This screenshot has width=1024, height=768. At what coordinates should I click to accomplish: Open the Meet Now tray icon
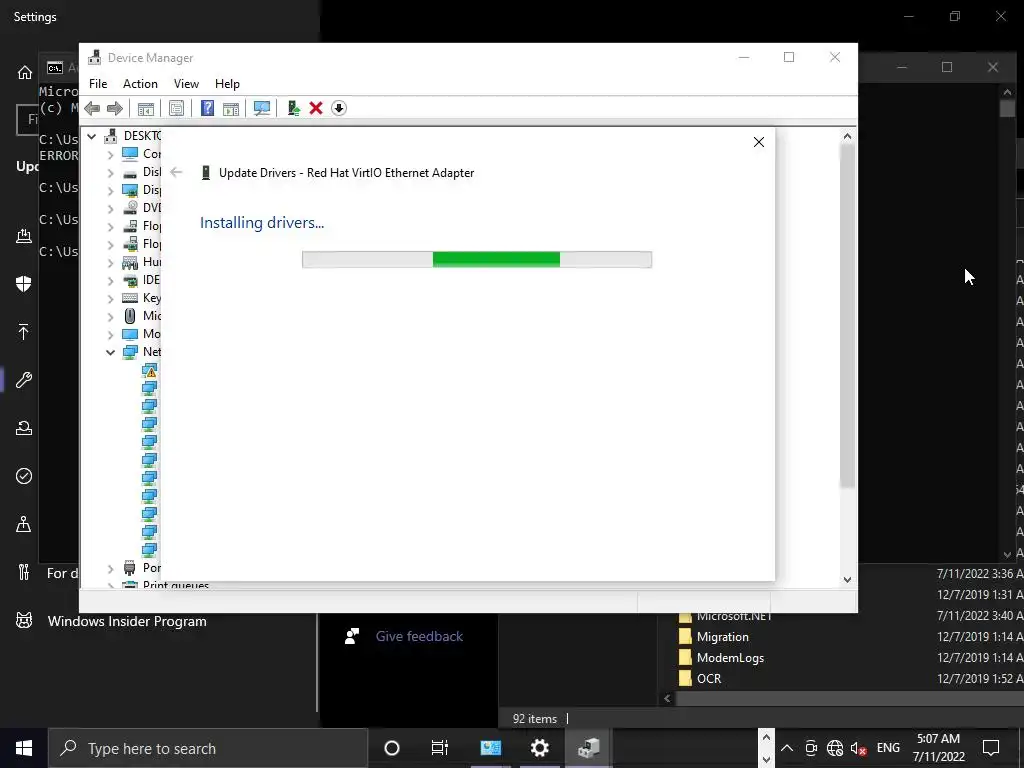[811, 748]
